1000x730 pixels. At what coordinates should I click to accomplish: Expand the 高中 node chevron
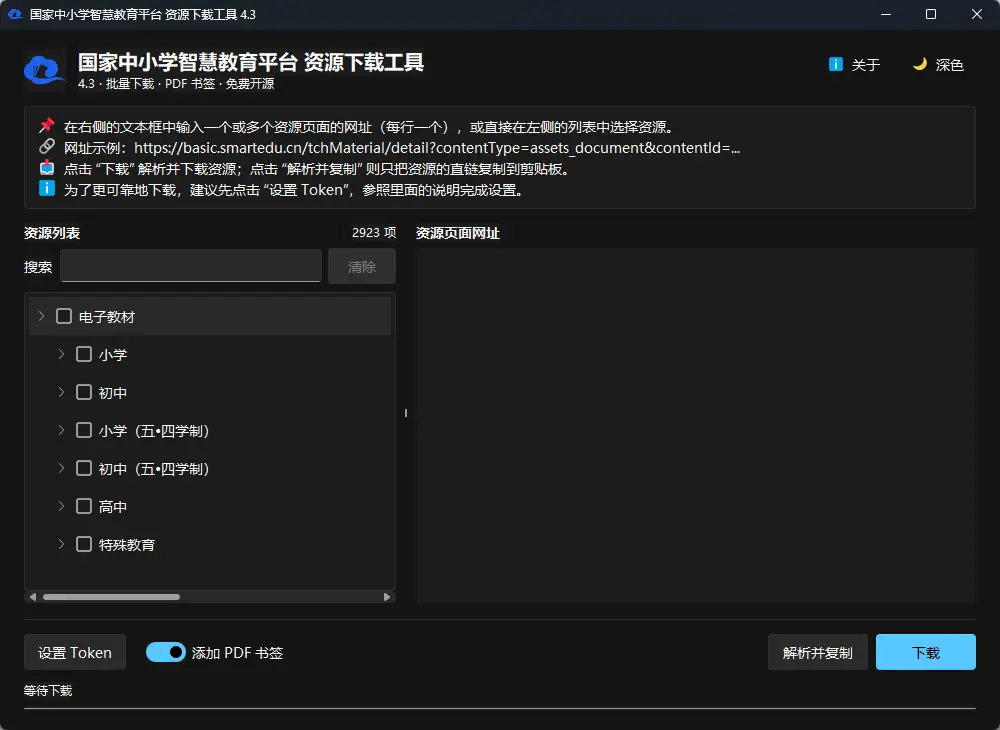pos(61,506)
